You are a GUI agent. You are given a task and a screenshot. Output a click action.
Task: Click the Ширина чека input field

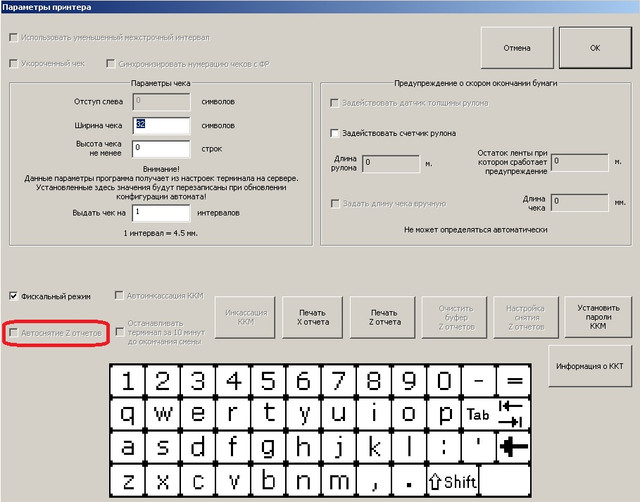tap(161, 125)
